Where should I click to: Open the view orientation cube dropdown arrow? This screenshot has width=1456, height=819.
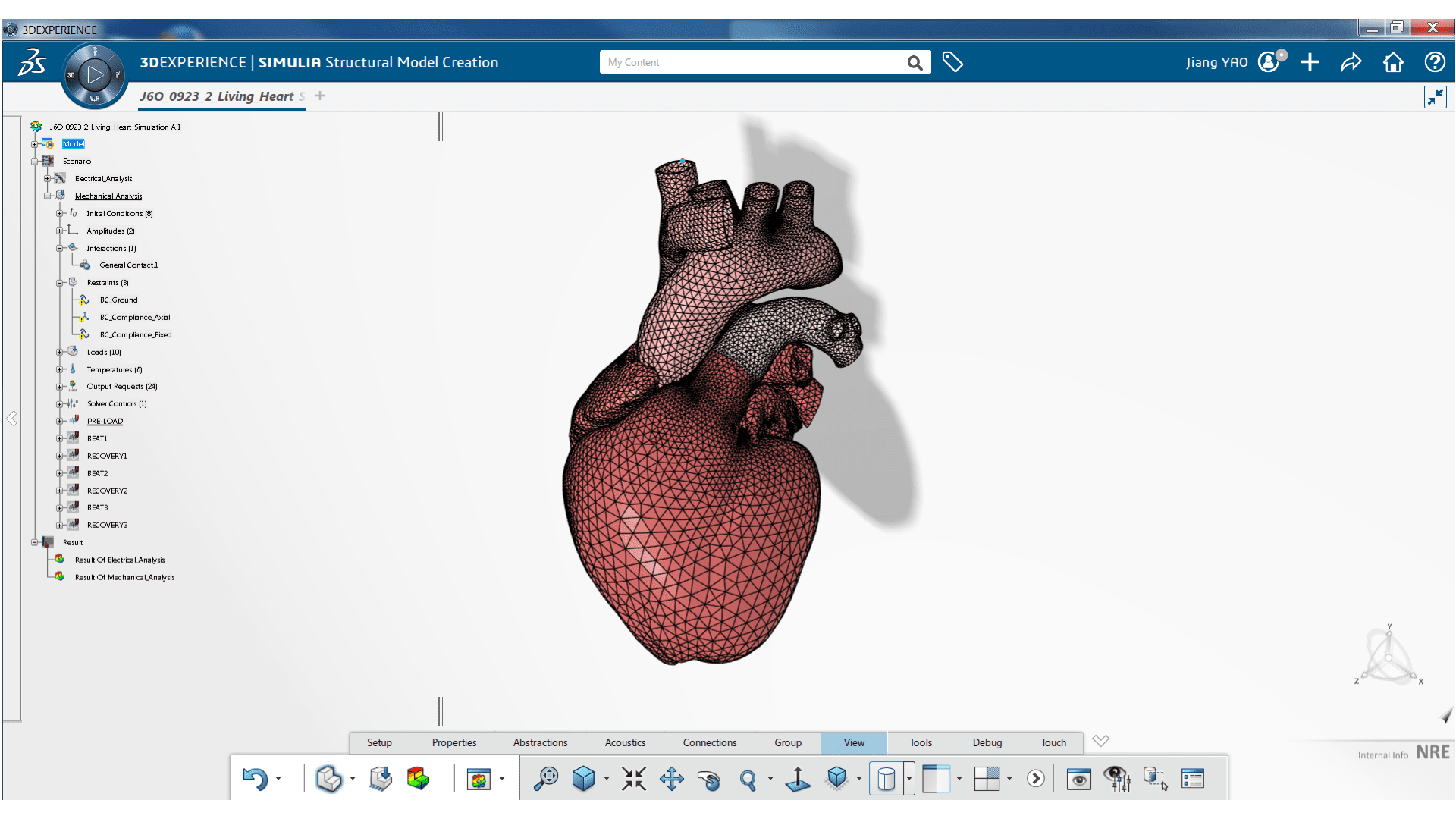(606, 779)
